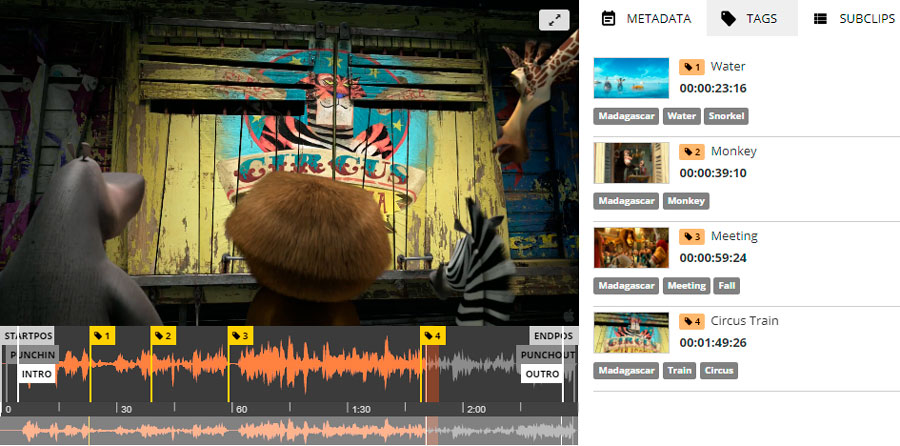The width and height of the screenshot is (900, 446).
Task: Click timeline marker 2 on waveform
Action: tap(164, 336)
